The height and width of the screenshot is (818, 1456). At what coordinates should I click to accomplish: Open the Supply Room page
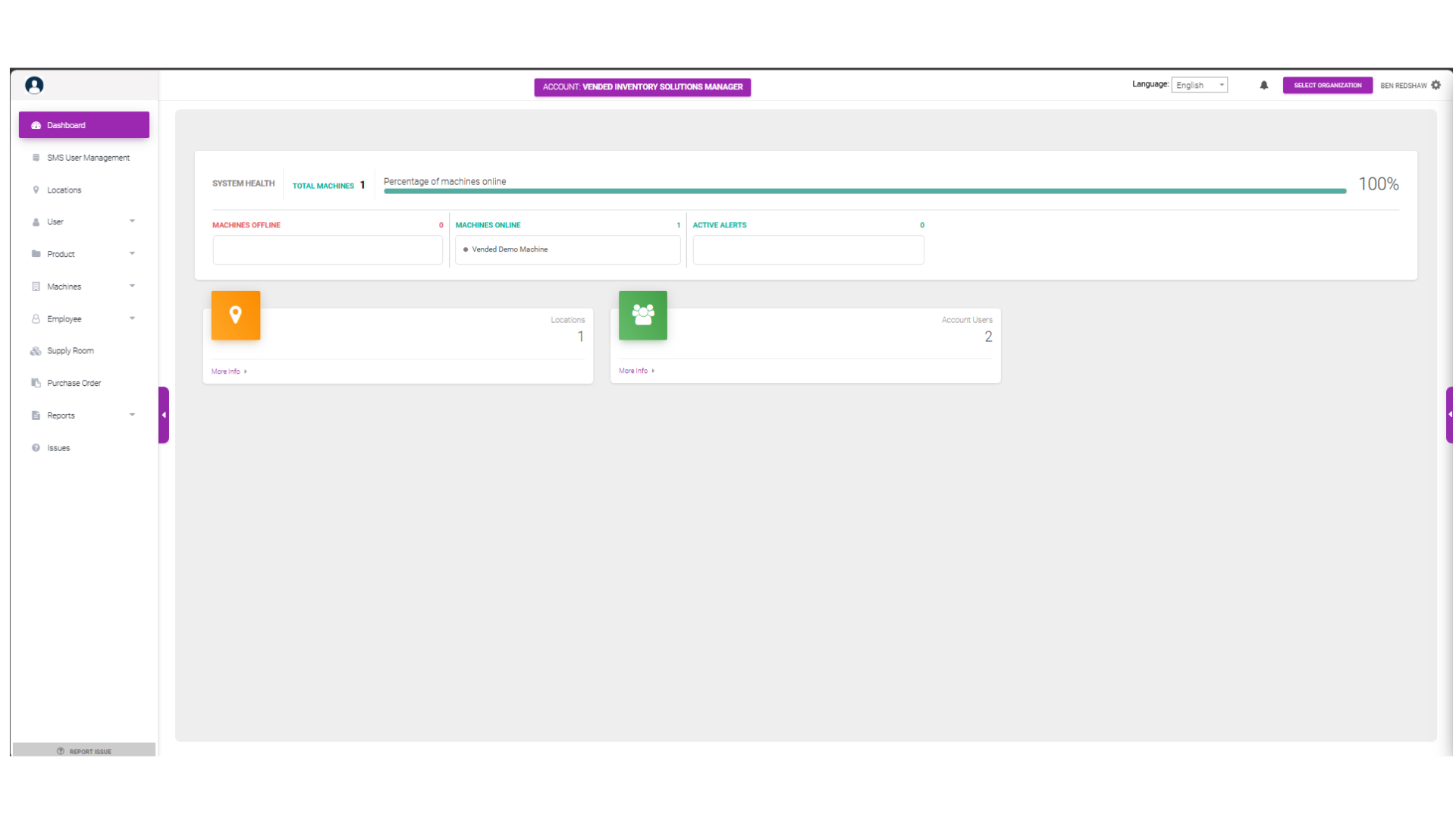click(x=84, y=351)
